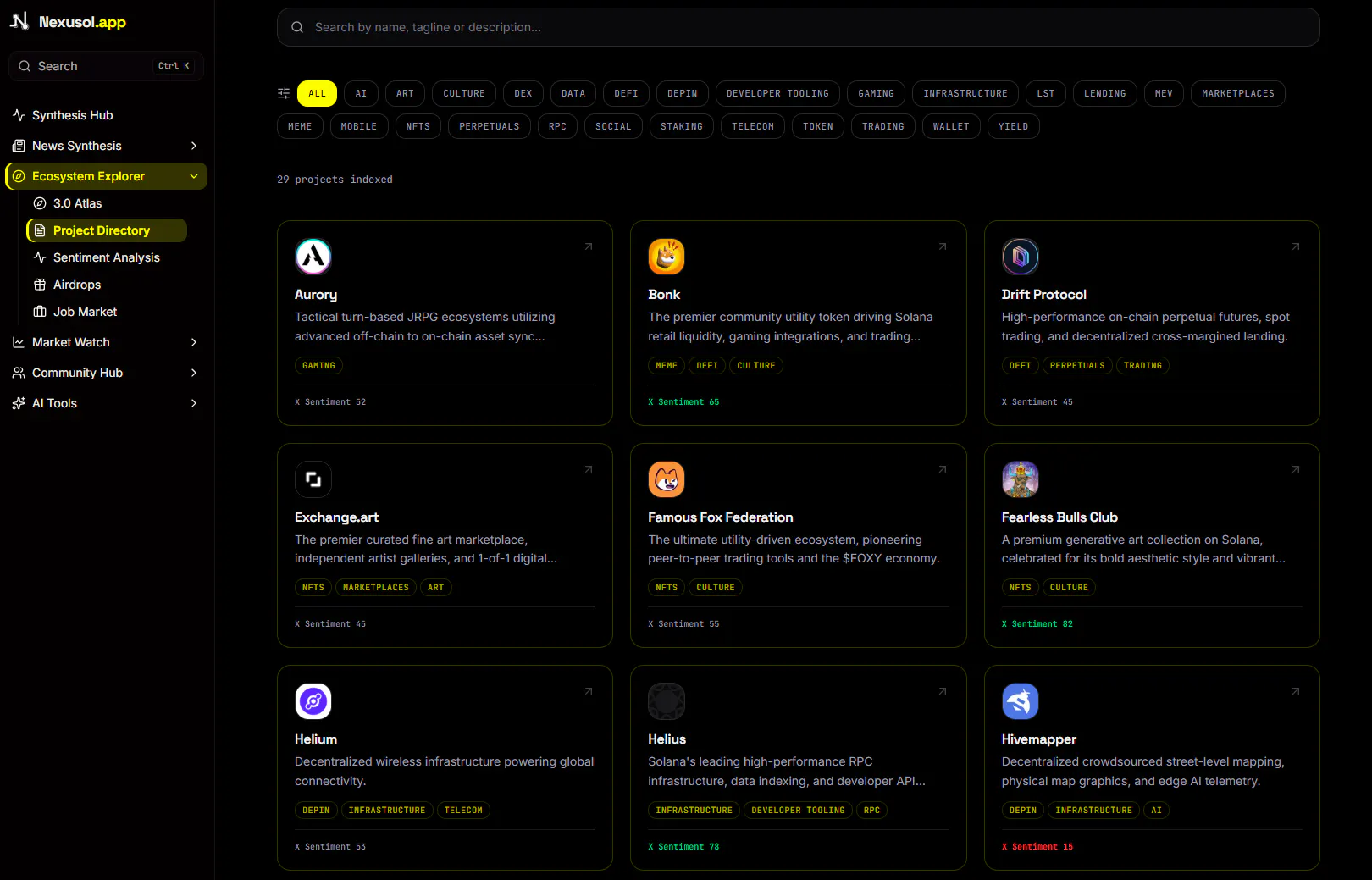Open the Exchange.art logo
Image resolution: width=1372 pixels, height=880 pixels.
313,479
